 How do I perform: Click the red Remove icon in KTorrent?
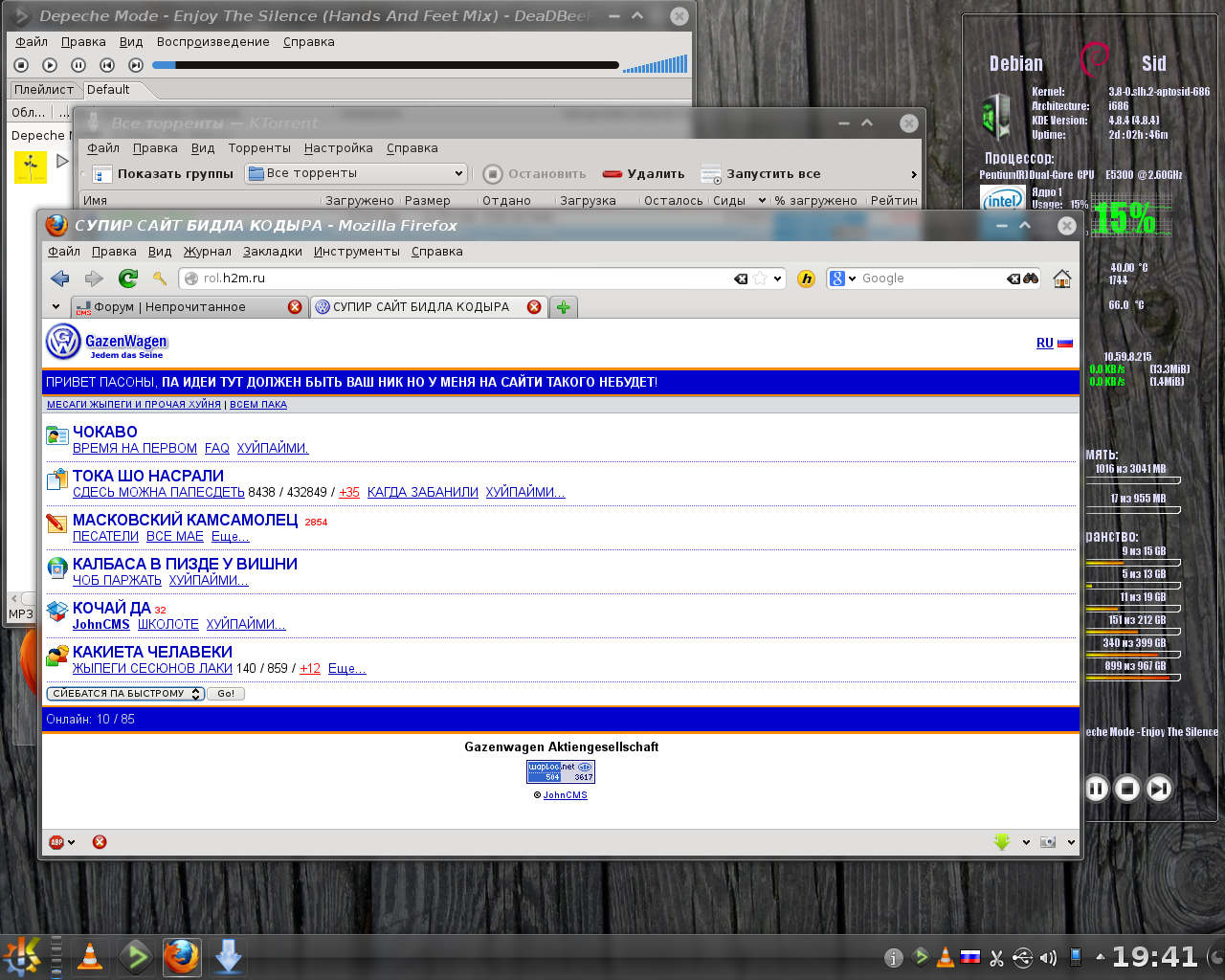(612, 174)
